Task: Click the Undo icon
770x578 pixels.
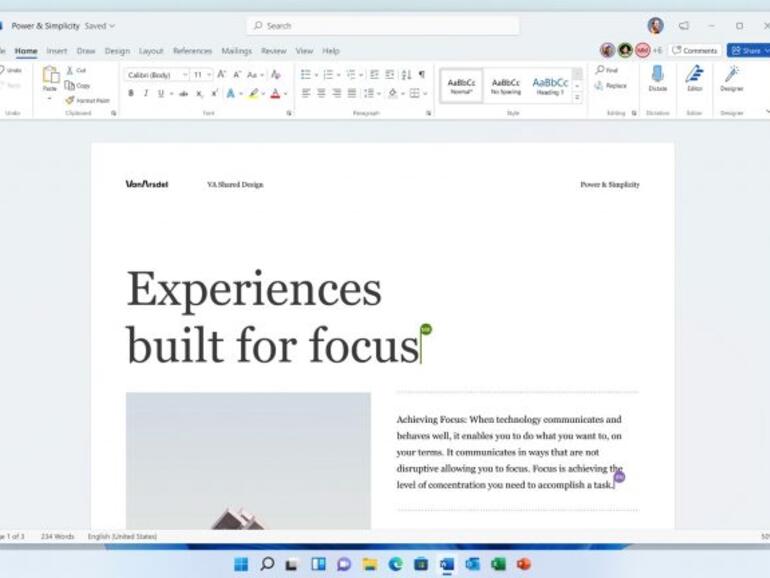Action: click(x=2, y=70)
